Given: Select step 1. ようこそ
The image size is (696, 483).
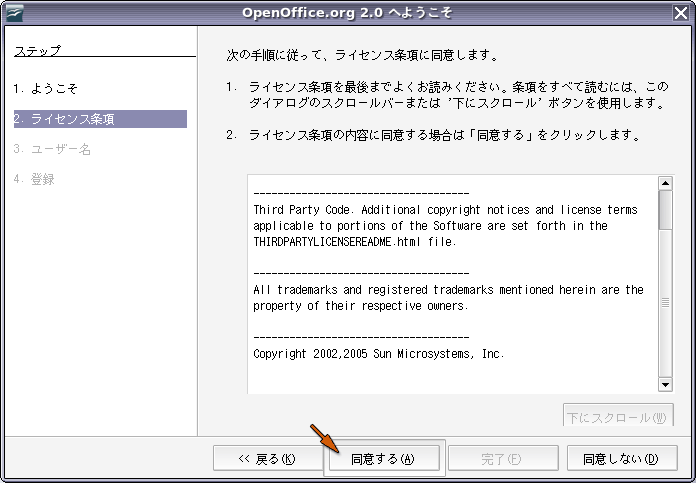Looking at the screenshot, I should tap(45, 88).
